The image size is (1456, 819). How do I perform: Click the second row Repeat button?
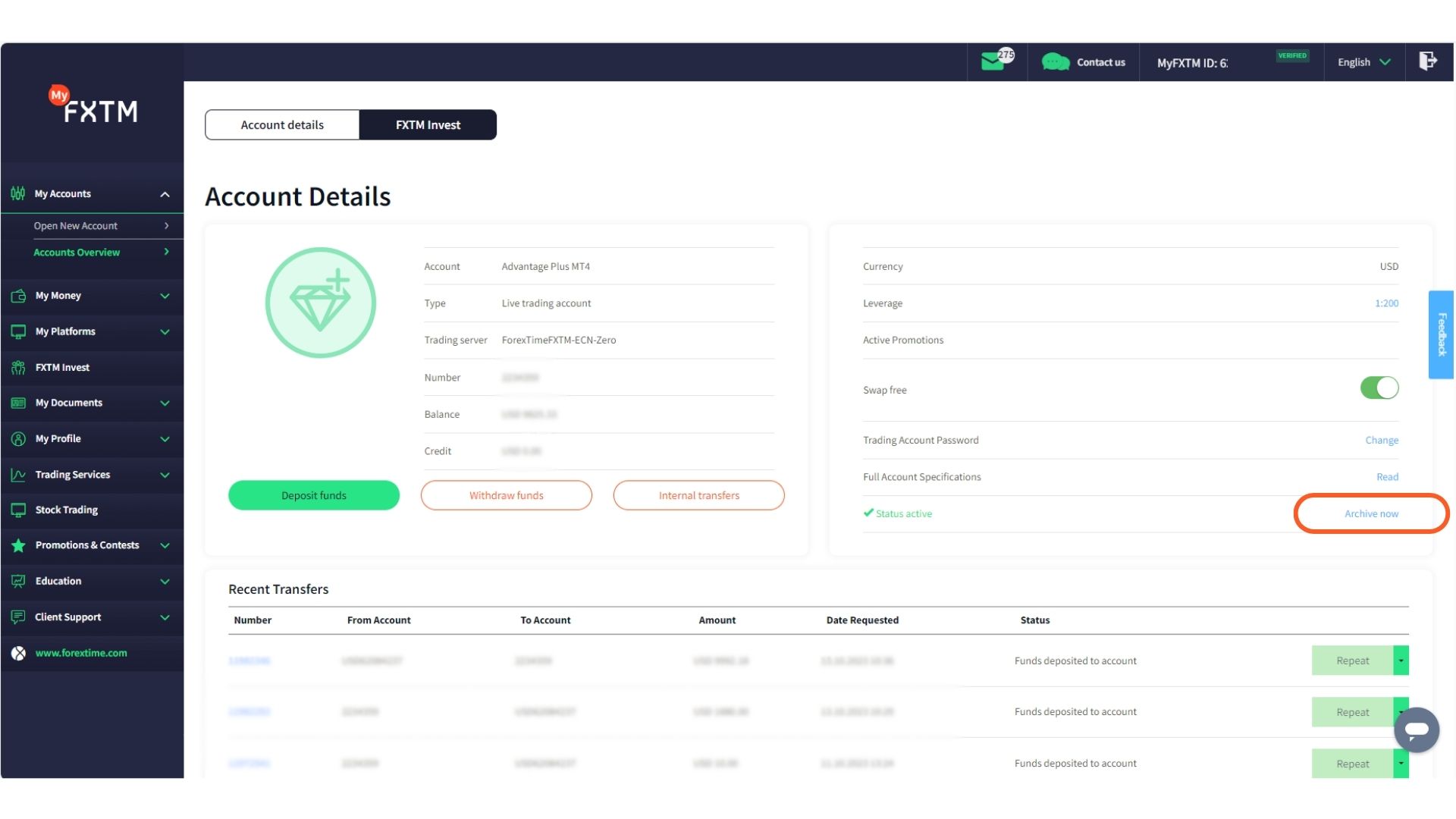(x=1352, y=712)
